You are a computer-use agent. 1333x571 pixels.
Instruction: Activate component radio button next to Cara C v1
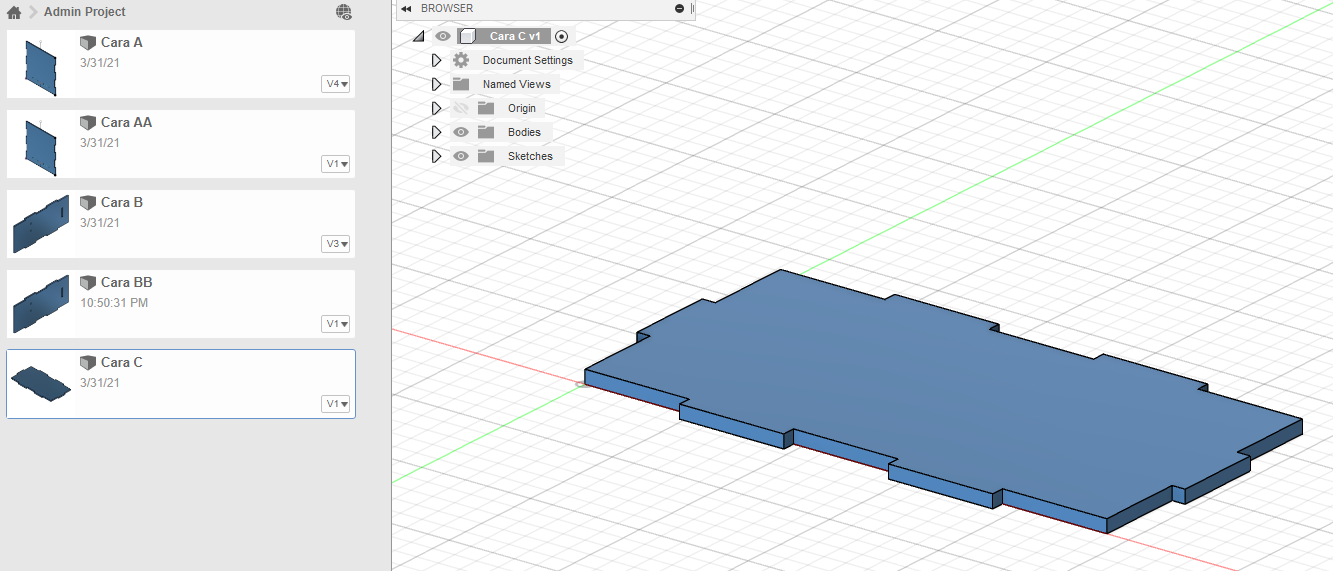561,36
